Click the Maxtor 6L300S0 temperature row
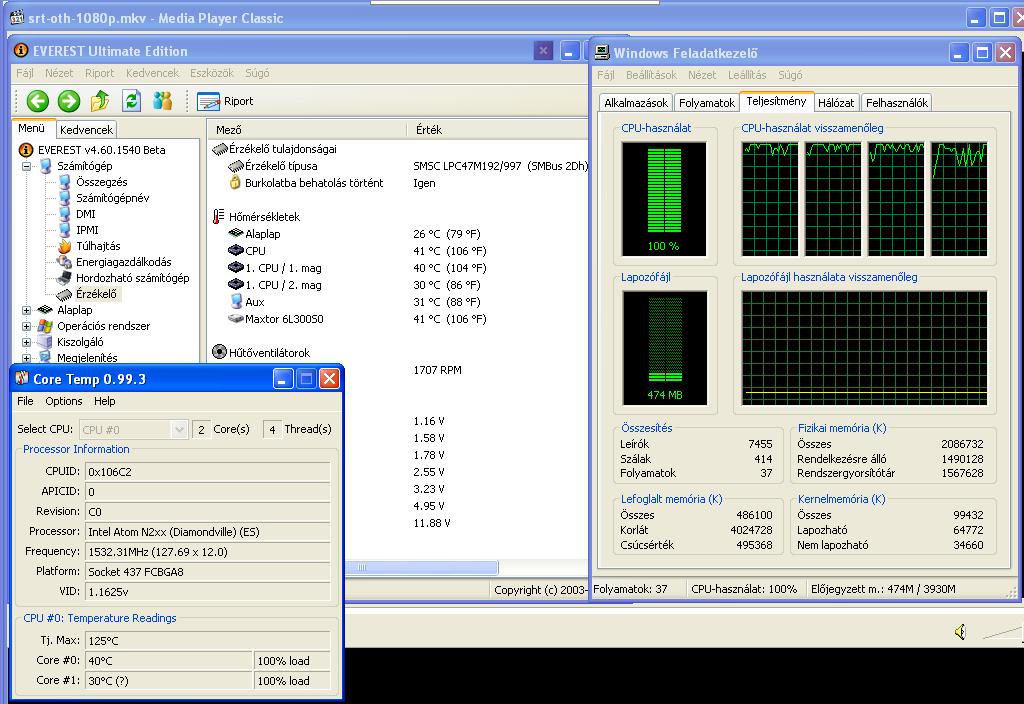Image resolution: width=1024 pixels, height=704 pixels. point(400,319)
